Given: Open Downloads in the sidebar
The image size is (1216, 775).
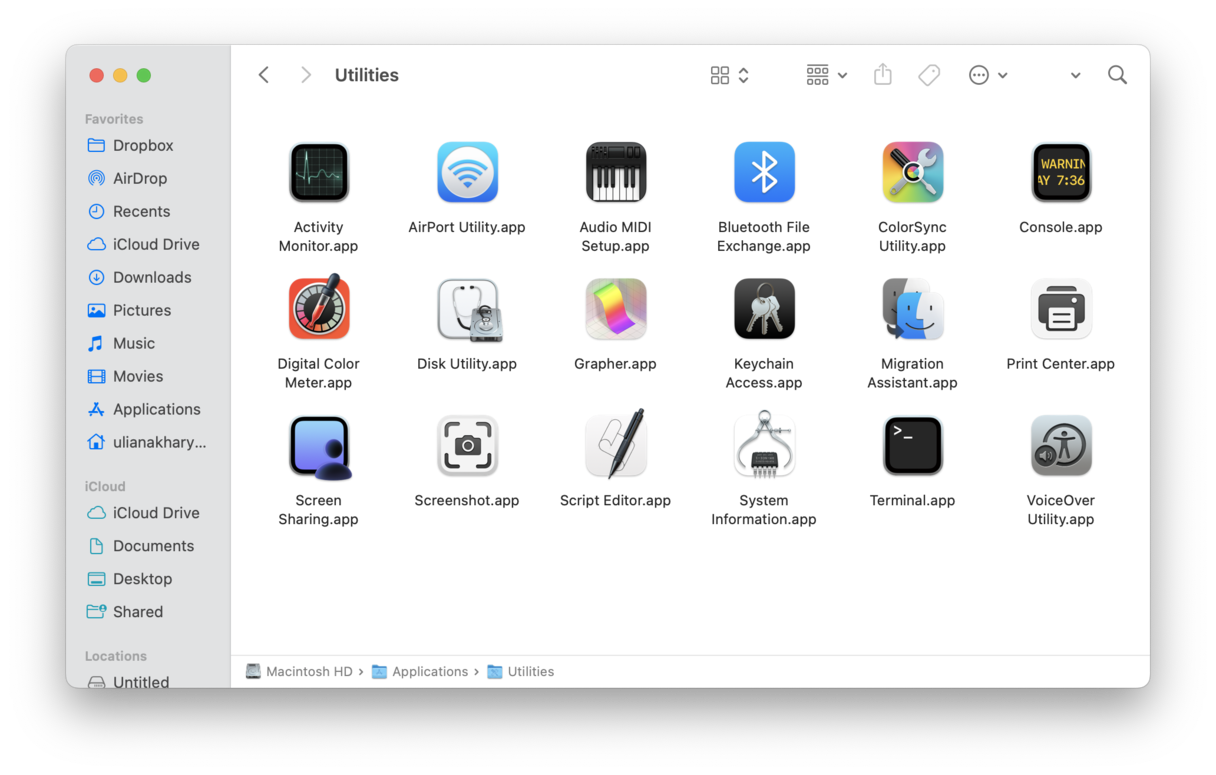Looking at the screenshot, I should tap(139, 277).
